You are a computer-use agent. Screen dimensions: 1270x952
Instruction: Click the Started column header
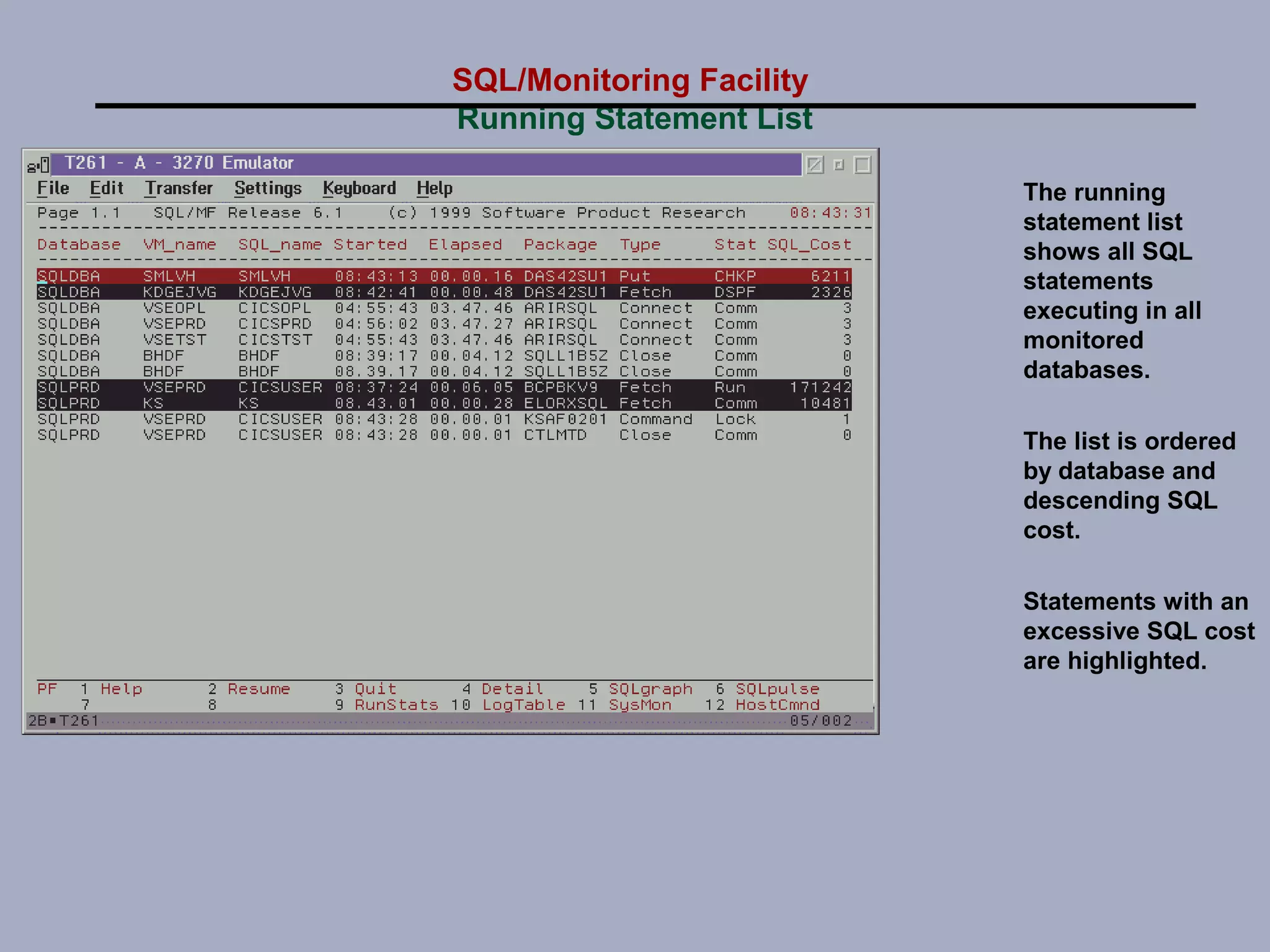[x=370, y=245]
